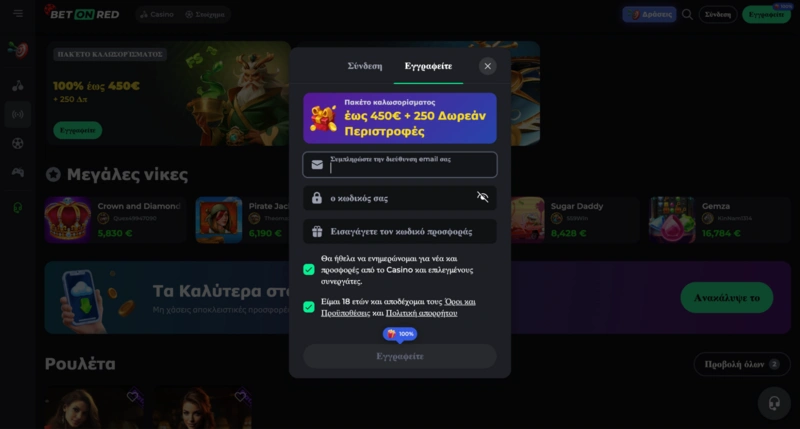
Task: Select the Εγγραφείτε tab in dialog
Action: (428, 66)
